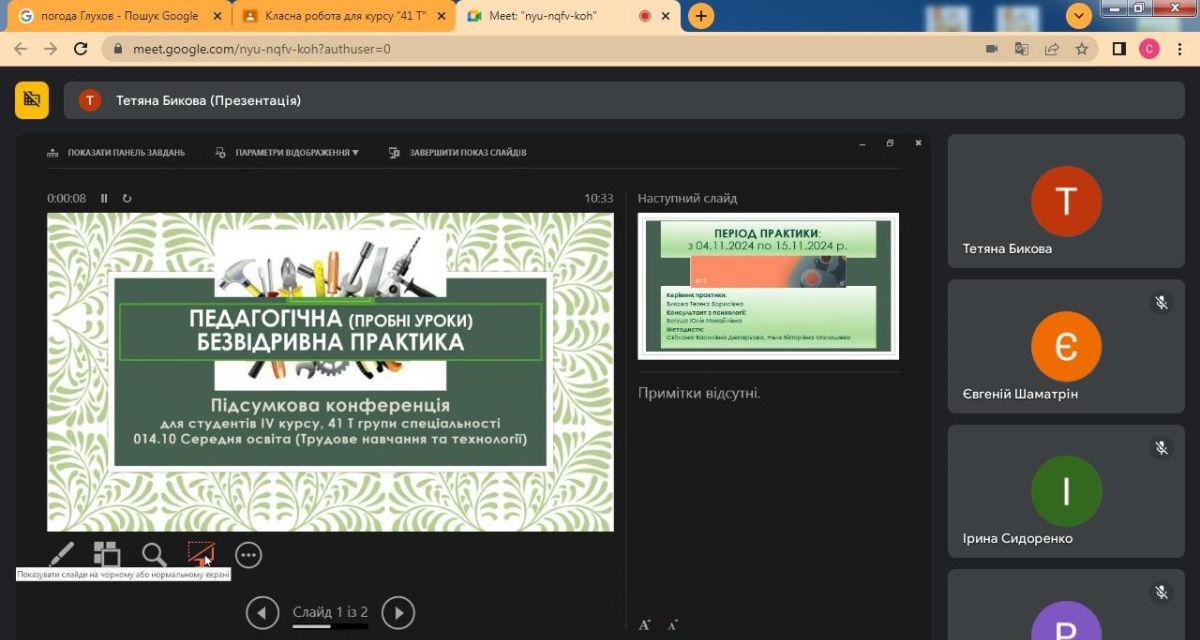This screenshot has width=1200, height=640.
Task: Select the pen and laser pointer tool
Action: (x=61, y=554)
